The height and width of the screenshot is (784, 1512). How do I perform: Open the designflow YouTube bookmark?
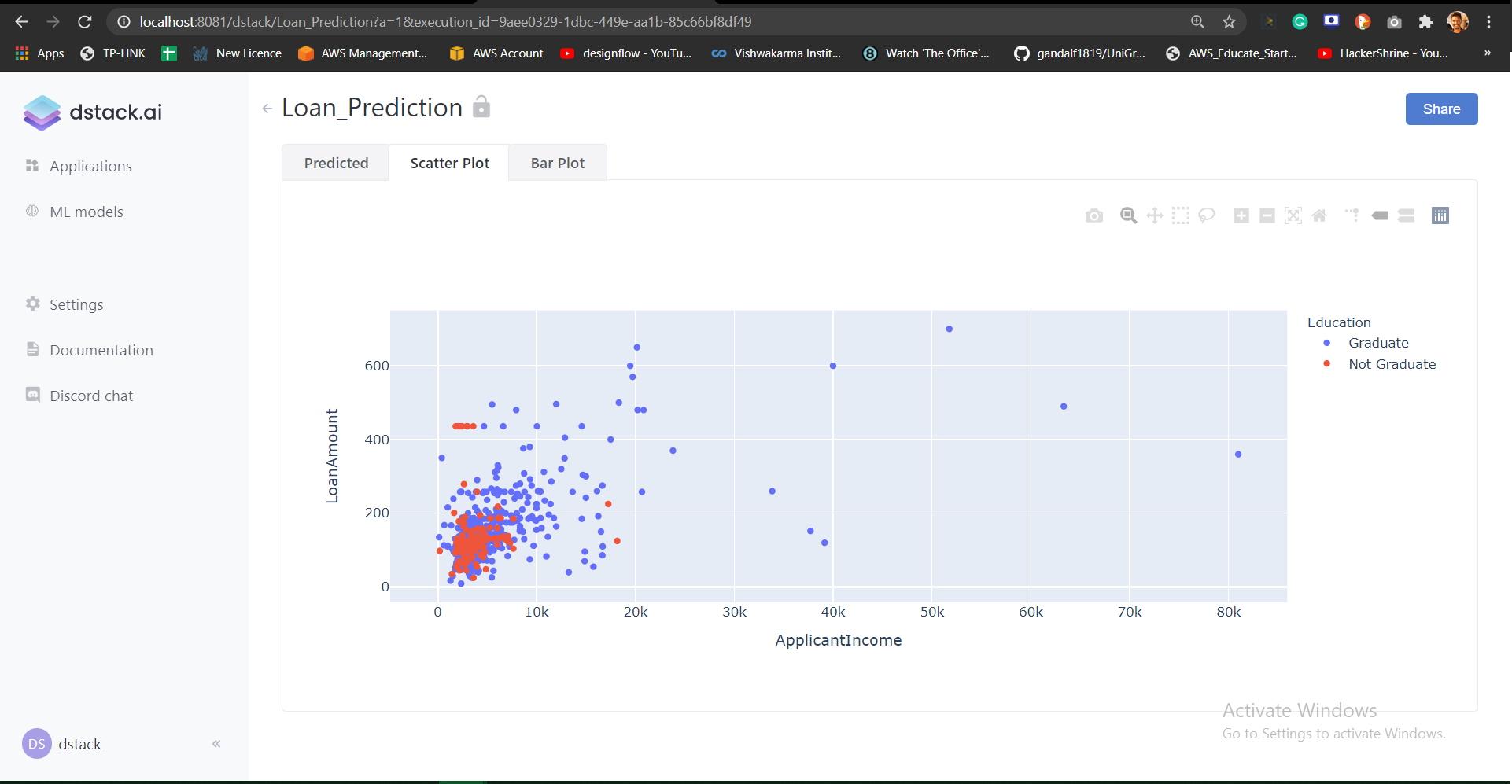[x=625, y=53]
